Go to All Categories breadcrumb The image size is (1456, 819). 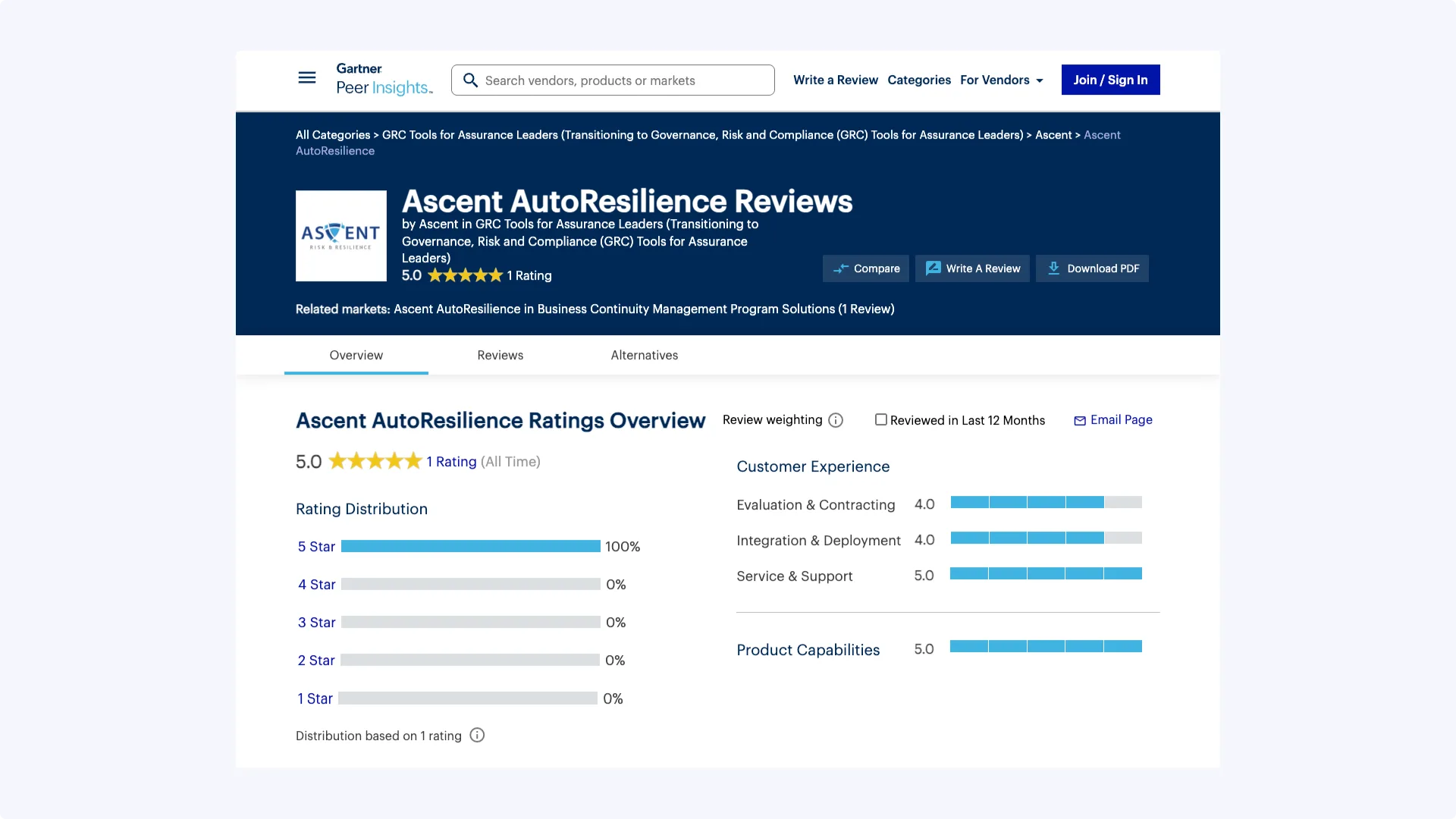(332, 135)
